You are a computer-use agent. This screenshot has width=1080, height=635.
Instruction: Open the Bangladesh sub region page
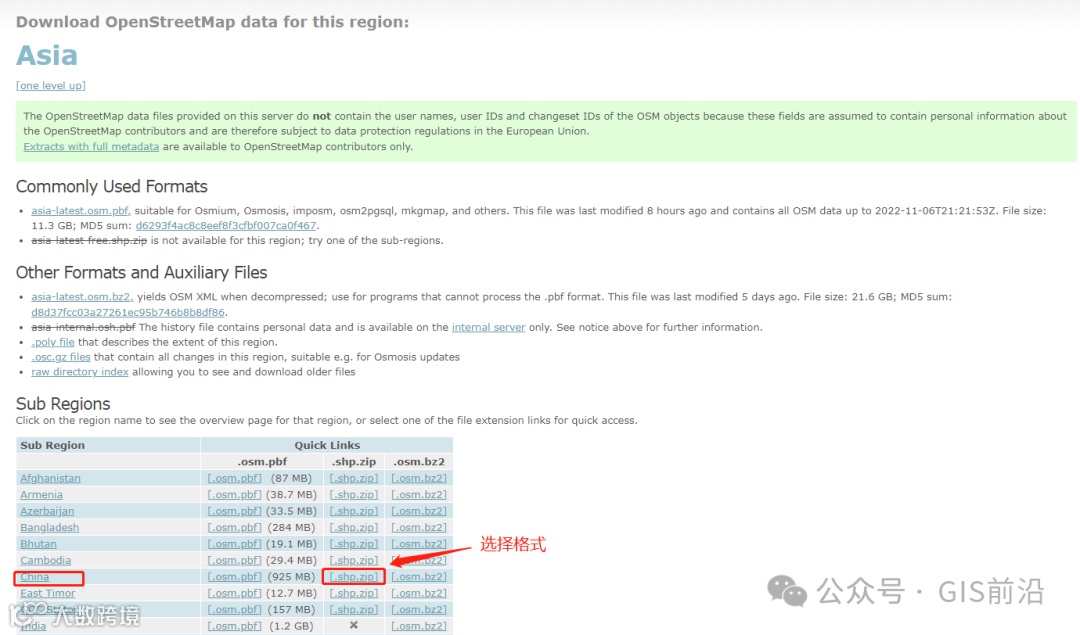tap(50, 528)
